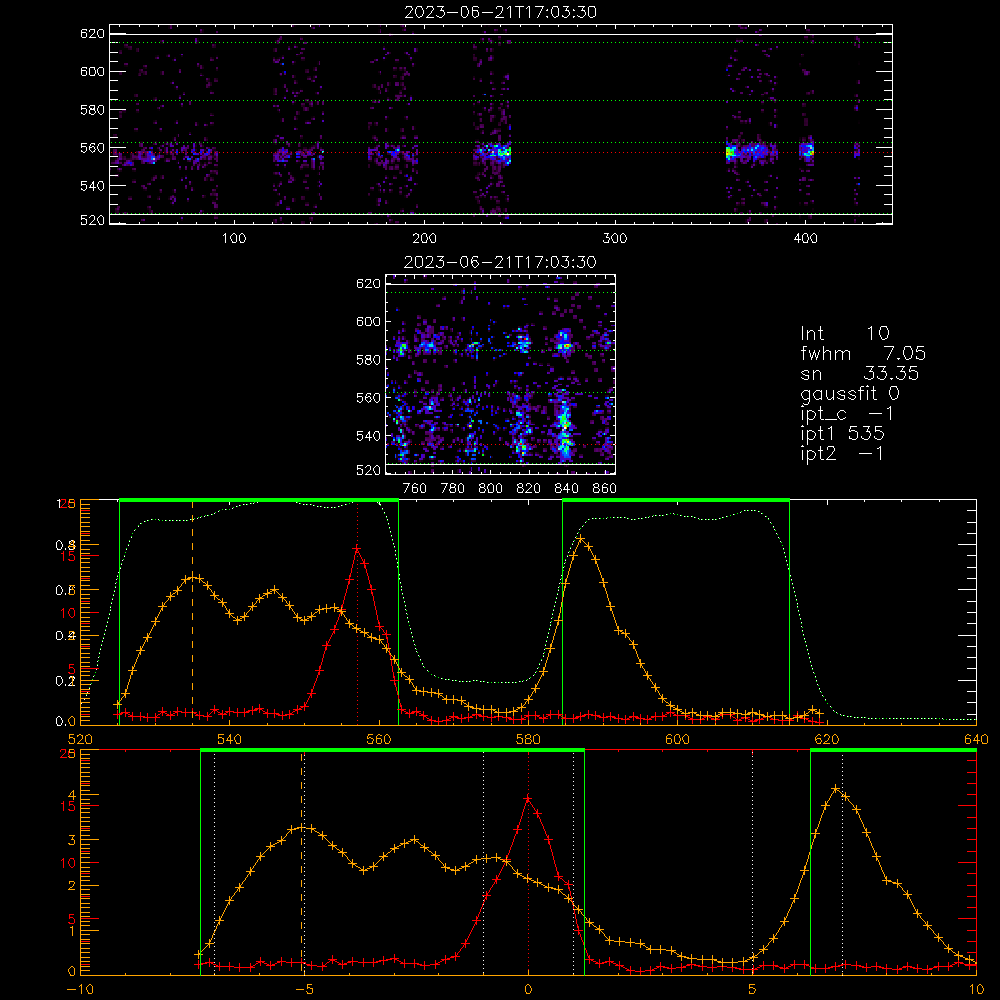Click the top plot timestamp title 2023-06-21T17:03:30
The width and height of the screenshot is (1000, 1000).
(500, 12)
